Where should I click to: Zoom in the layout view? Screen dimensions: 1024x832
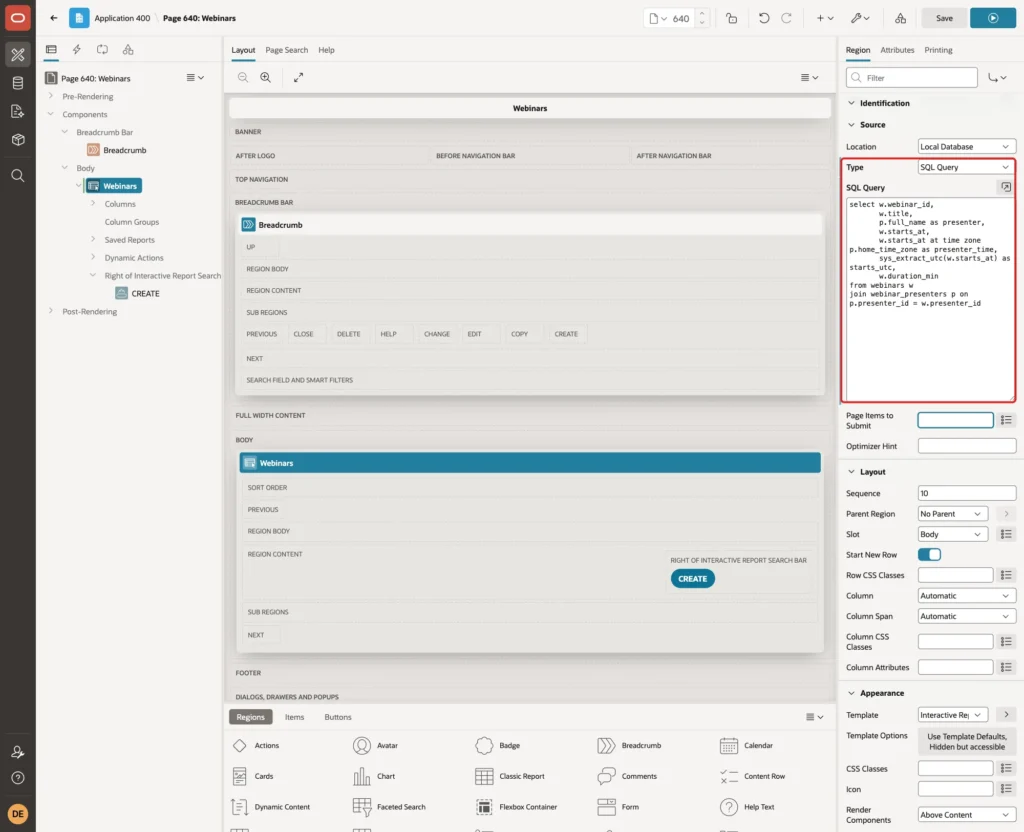266,78
